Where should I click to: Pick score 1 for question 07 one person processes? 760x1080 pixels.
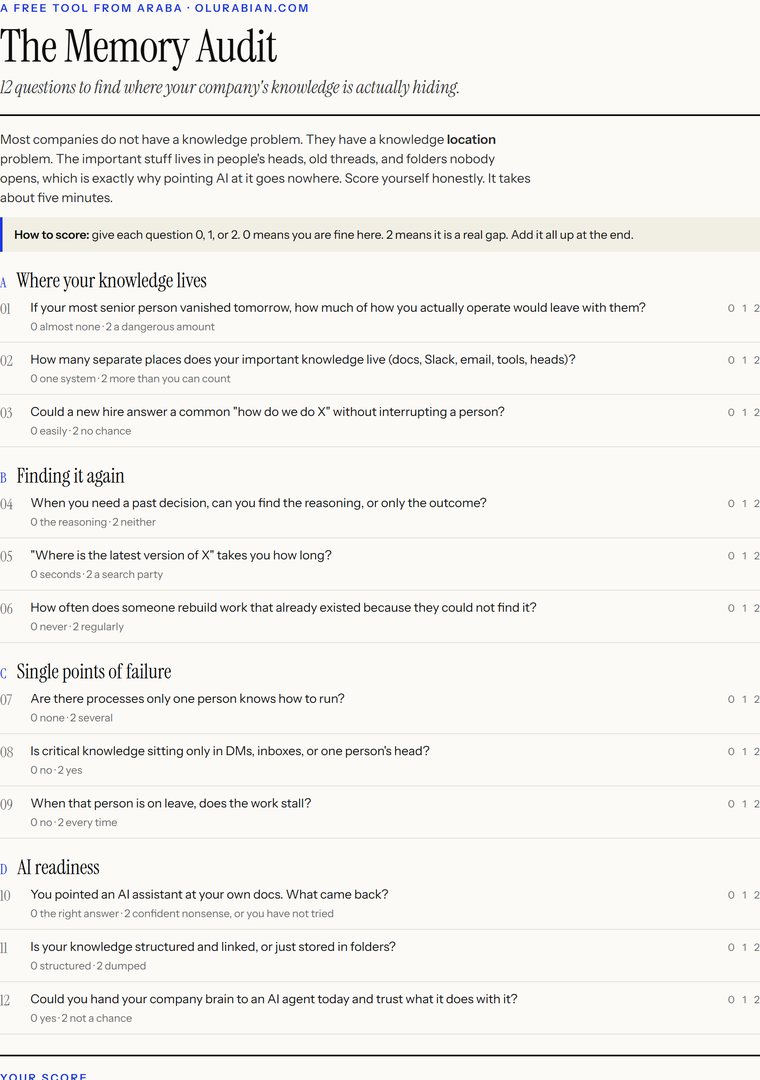point(744,699)
